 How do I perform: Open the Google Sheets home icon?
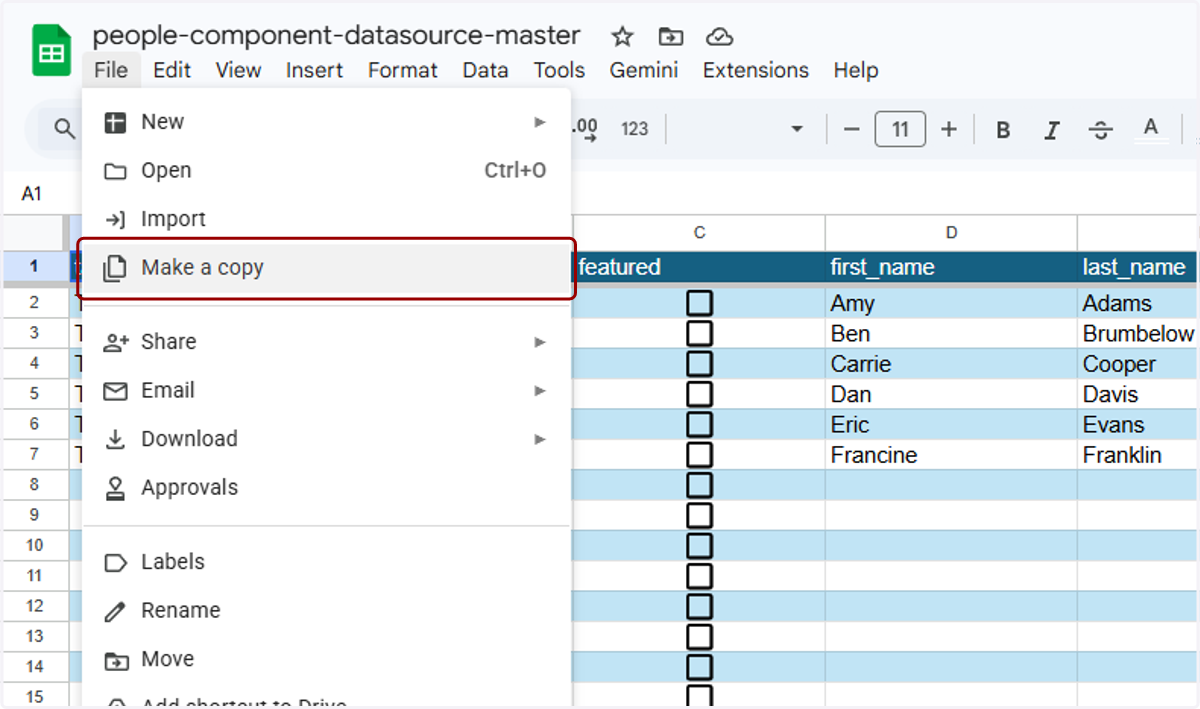pyautogui.click(x=51, y=51)
